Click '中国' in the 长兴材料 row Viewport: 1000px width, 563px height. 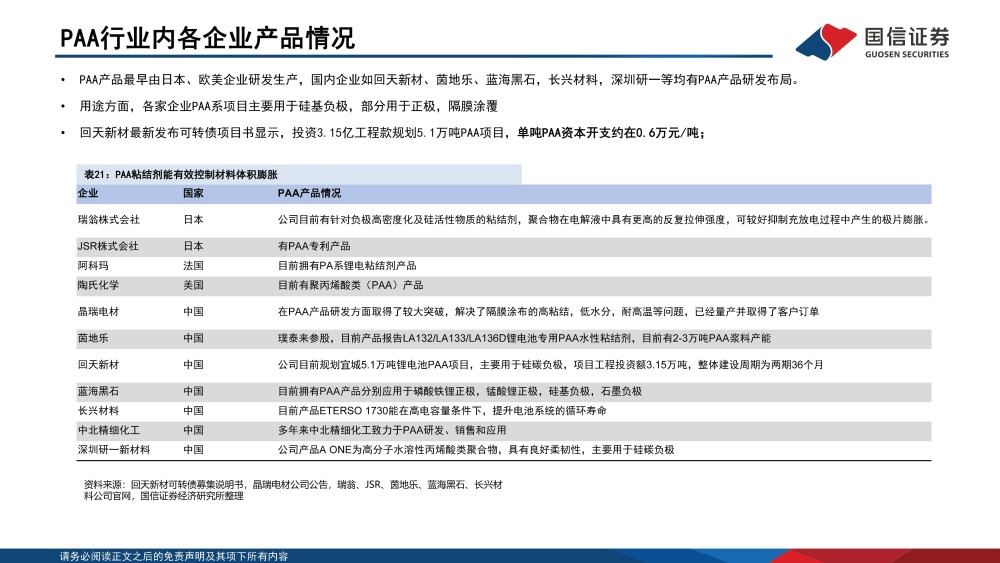[x=193, y=411]
